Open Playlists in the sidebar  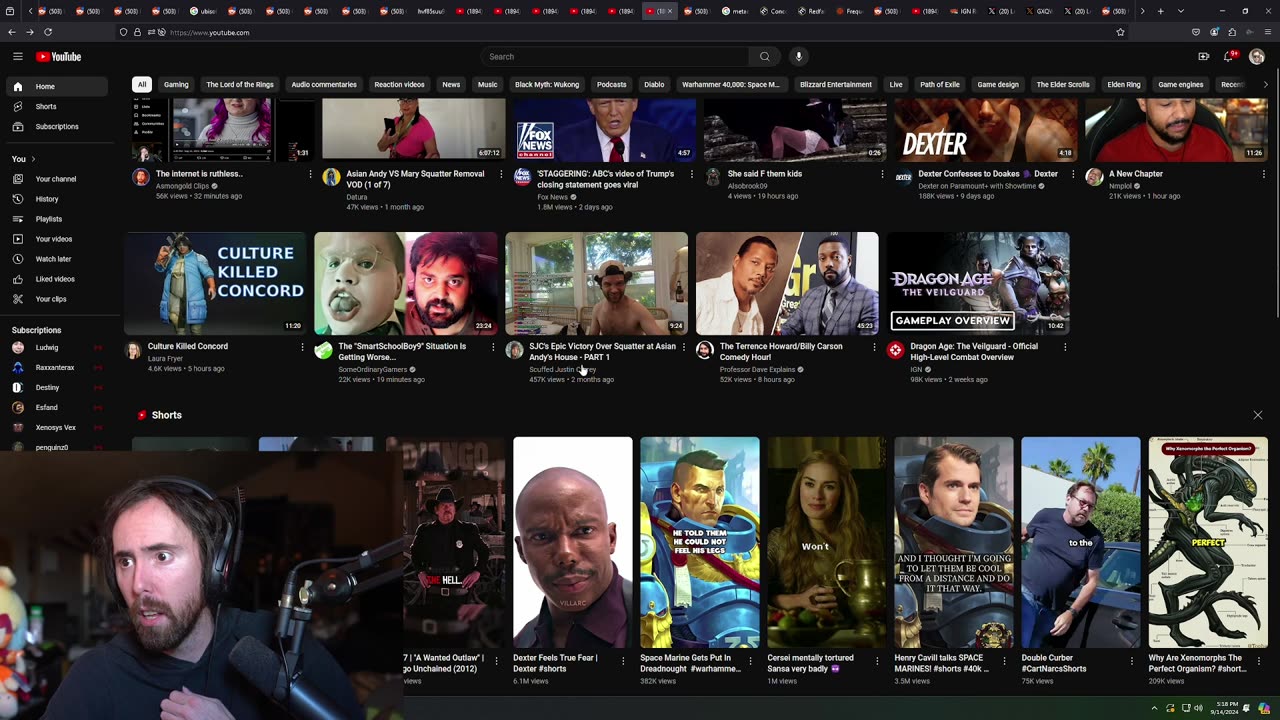tap(56, 219)
